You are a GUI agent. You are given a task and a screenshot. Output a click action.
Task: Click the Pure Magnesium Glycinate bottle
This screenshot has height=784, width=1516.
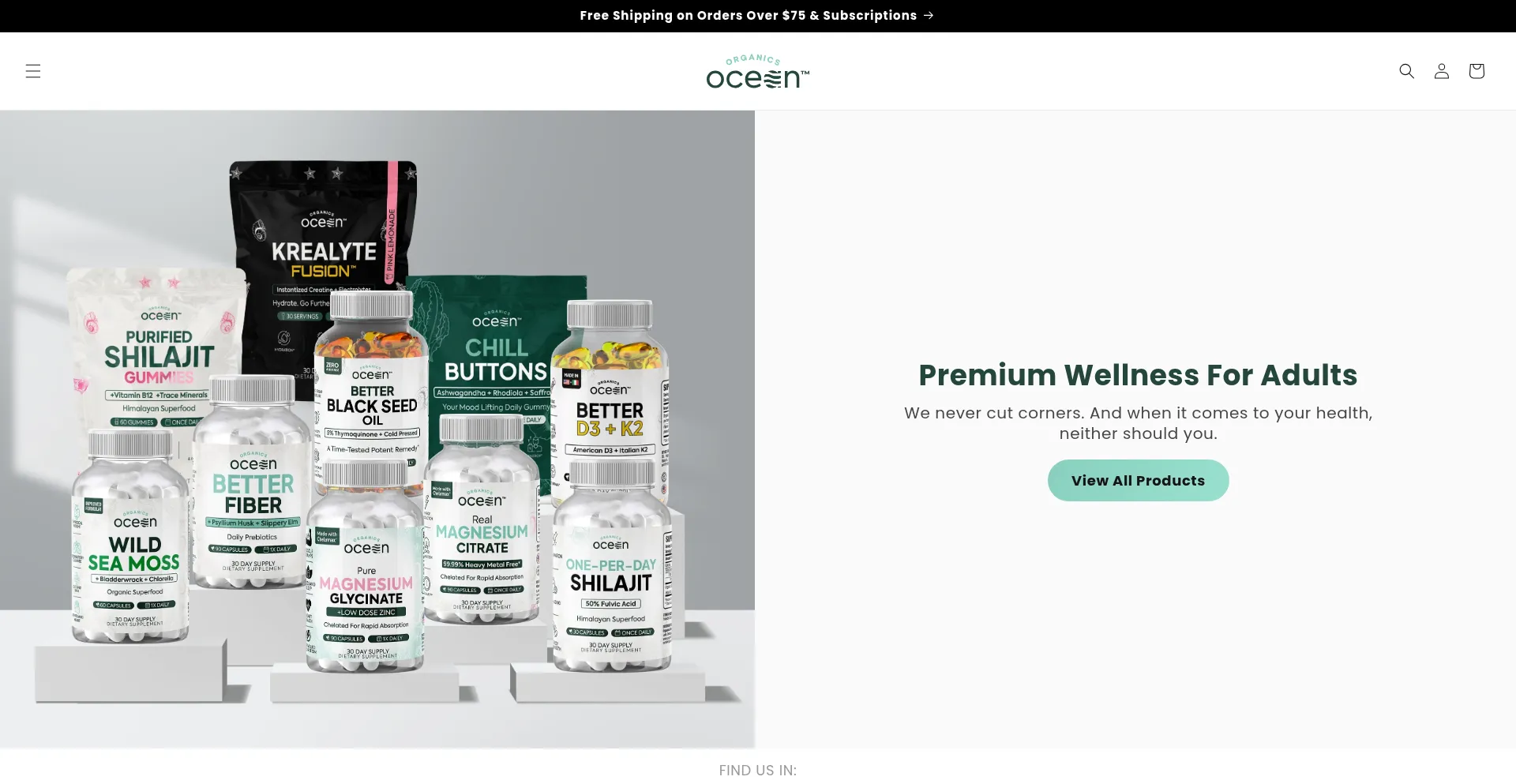(366, 568)
